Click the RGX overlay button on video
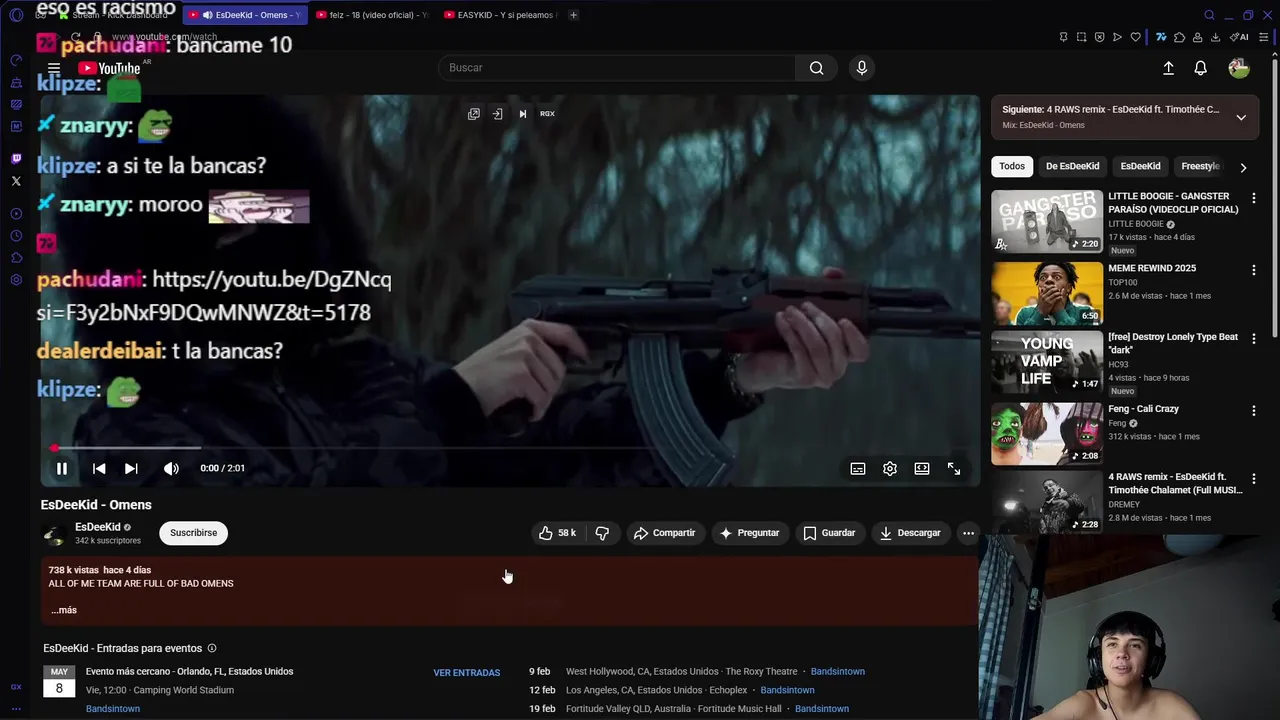The image size is (1280, 720). tap(547, 114)
